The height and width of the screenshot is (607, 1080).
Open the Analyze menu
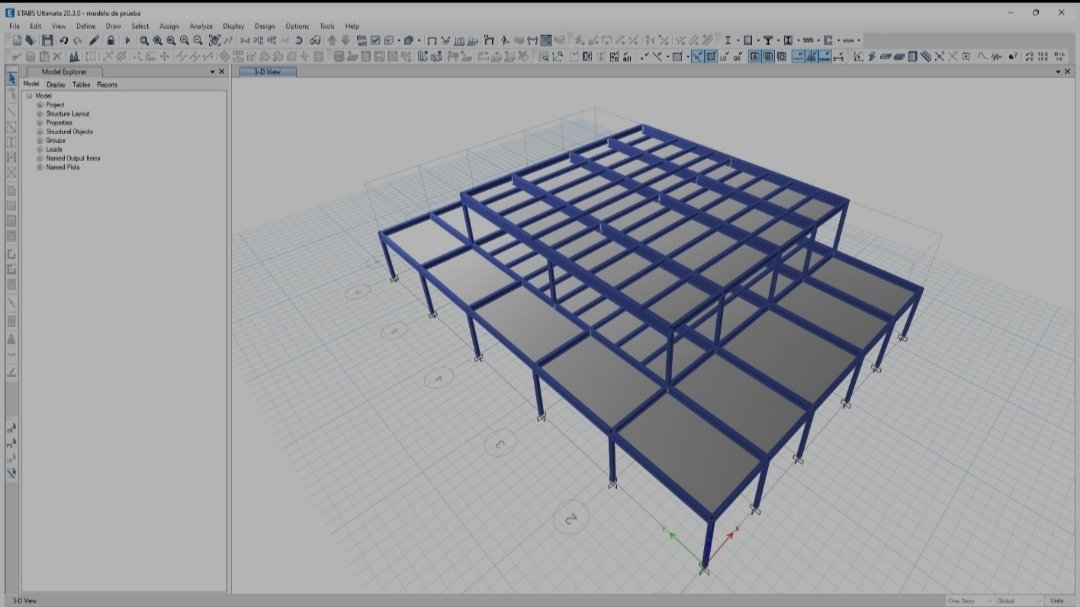point(201,26)
